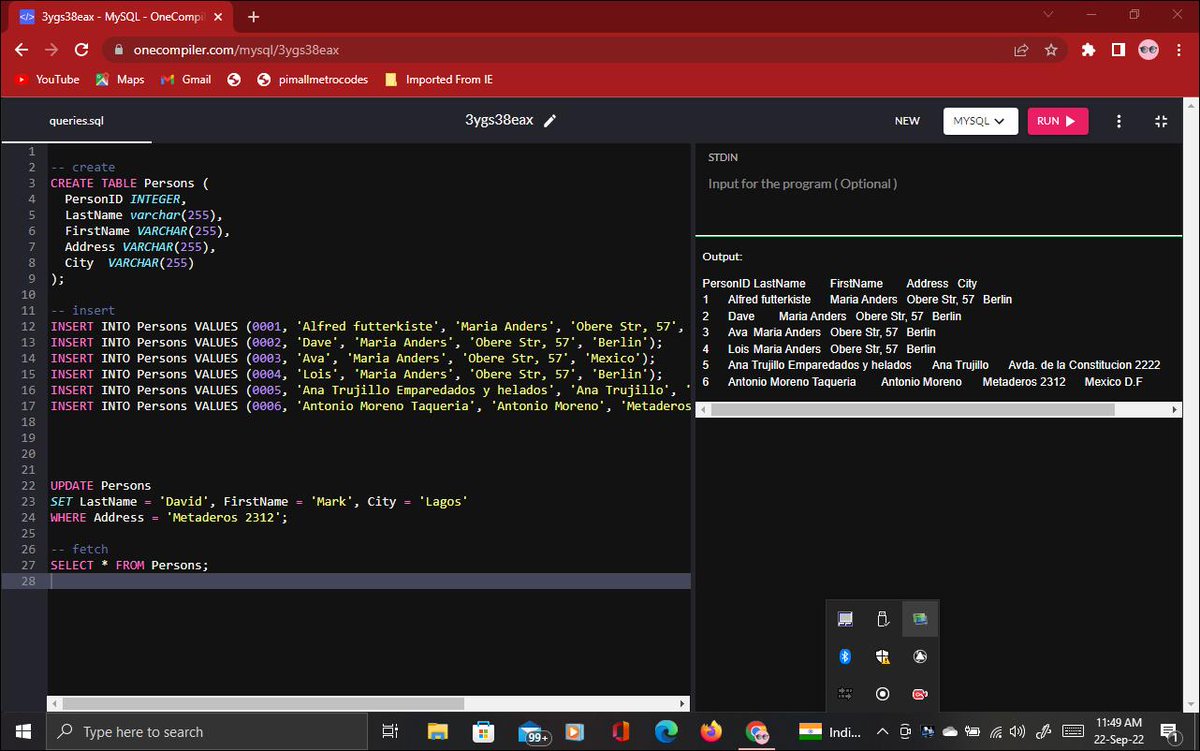
Task: Open the Chrome profile avatar
Action: coord(1148,50)
